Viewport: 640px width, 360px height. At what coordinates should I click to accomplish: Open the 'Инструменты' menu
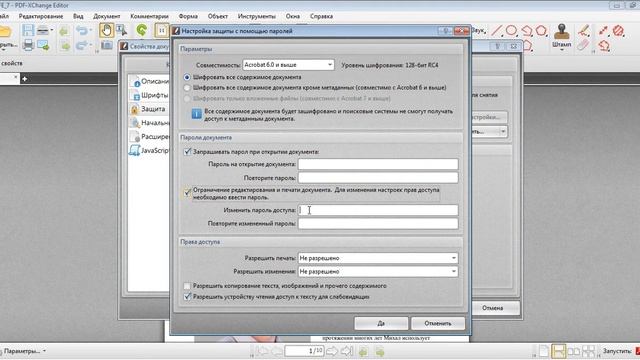point(257,16)
